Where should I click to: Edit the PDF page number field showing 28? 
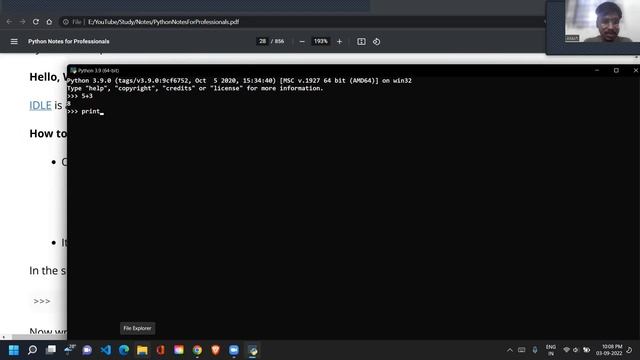(262, 41)
